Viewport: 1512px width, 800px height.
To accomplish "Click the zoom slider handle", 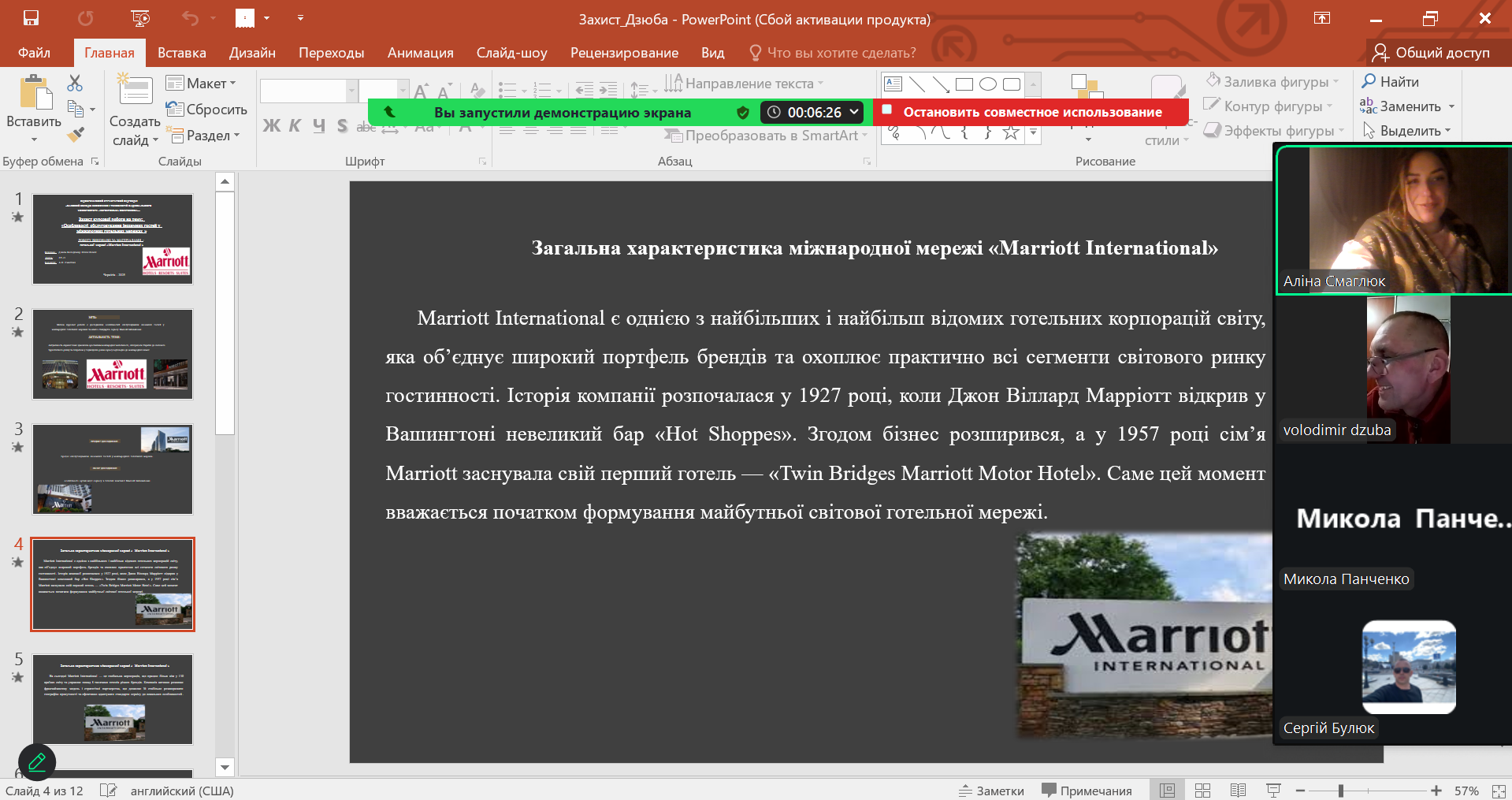I will (x=1340, y=791).
